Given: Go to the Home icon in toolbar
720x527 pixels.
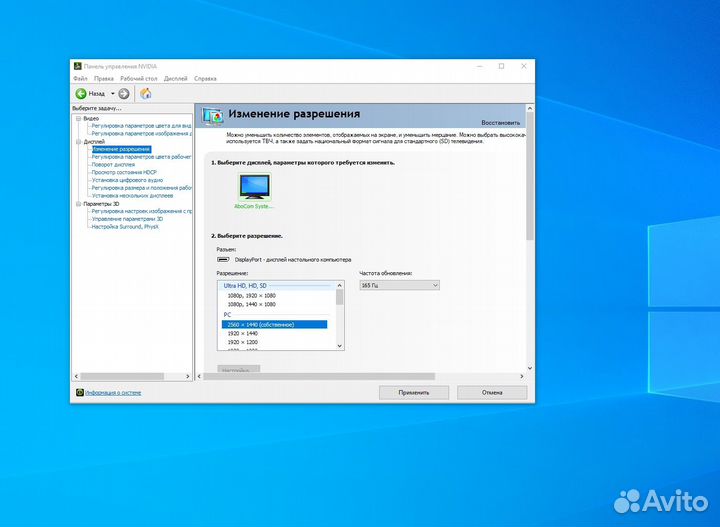Looking at the screenshot, I should (x=146, y=93).
